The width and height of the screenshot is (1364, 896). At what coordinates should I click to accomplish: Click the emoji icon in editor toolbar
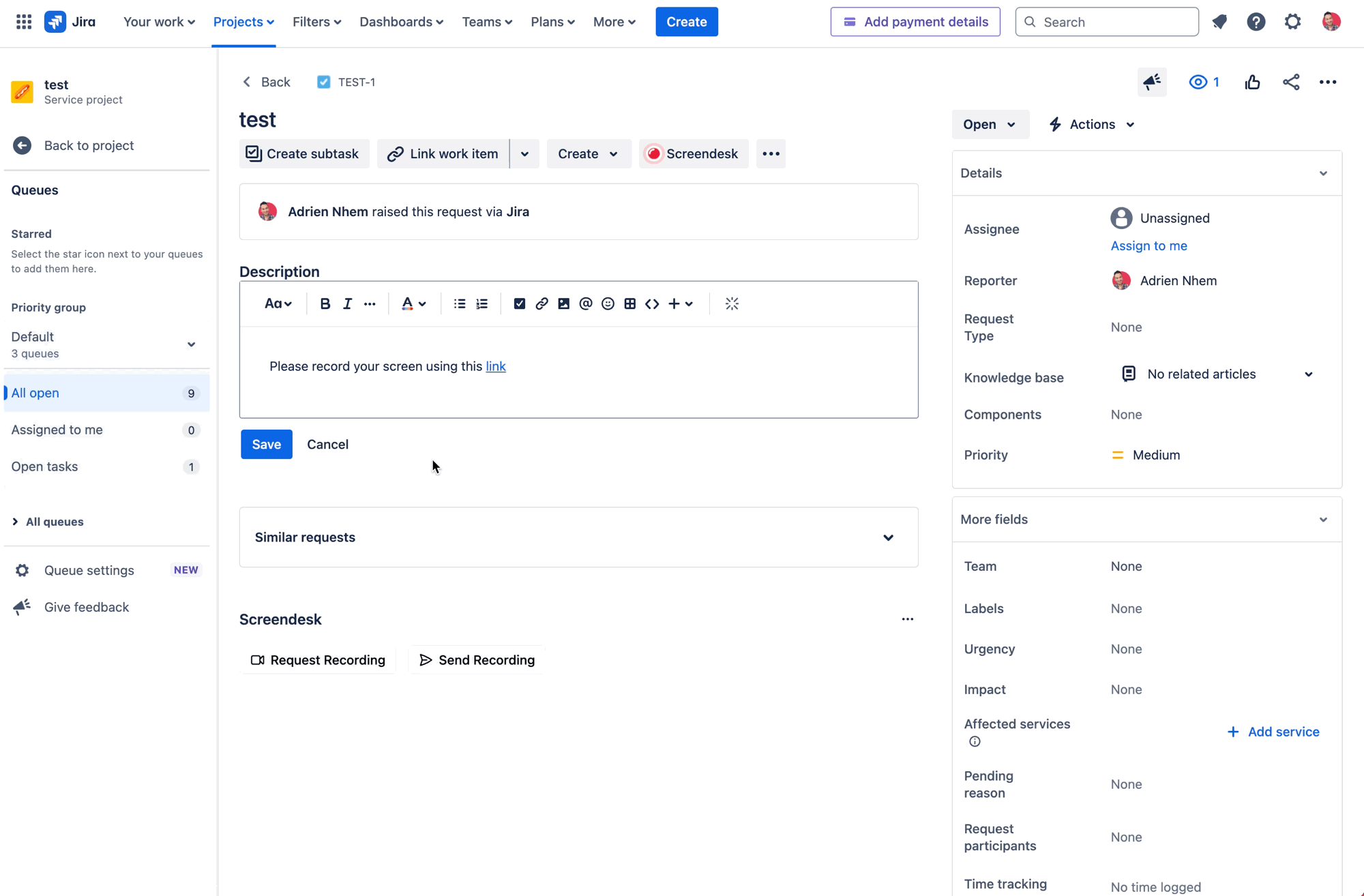pos(608,304)
